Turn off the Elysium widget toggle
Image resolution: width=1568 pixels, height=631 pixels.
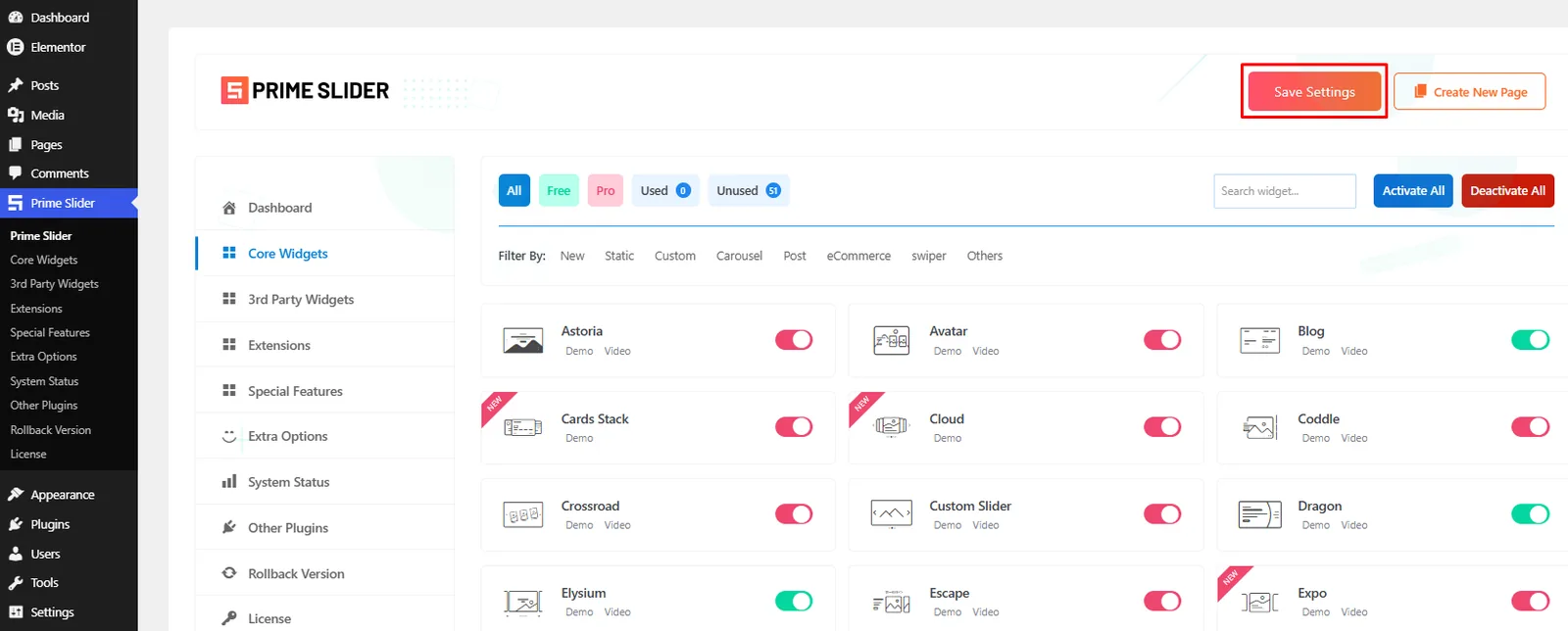pos(794,602)
